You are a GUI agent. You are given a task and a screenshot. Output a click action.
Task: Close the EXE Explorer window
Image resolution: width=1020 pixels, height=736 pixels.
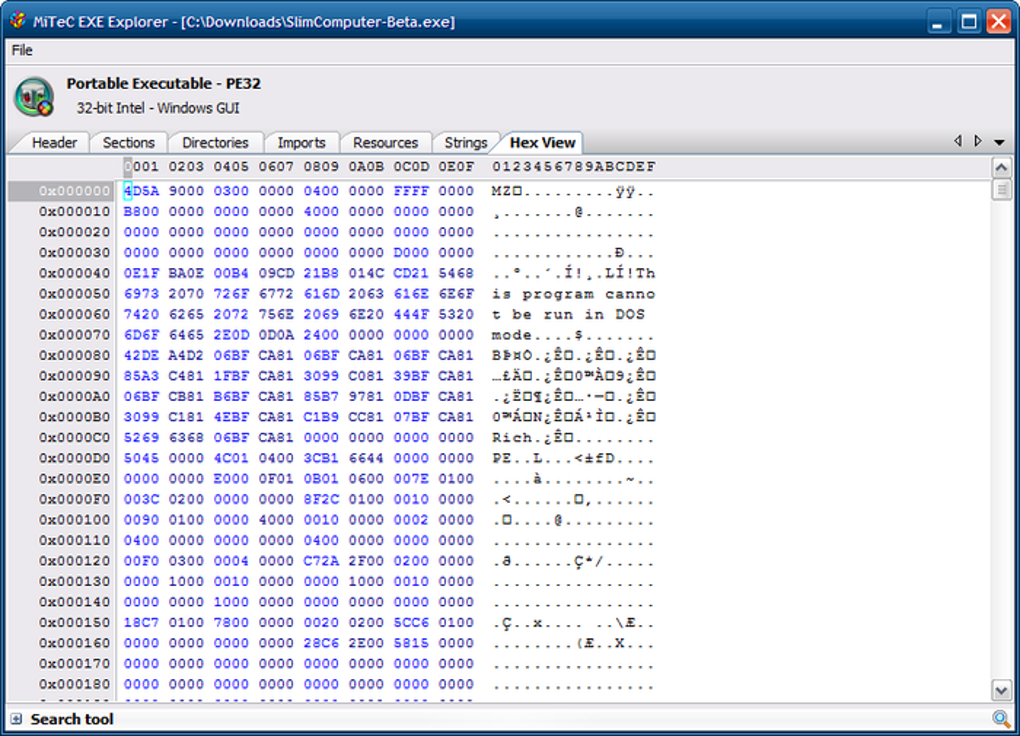(999, 21)
